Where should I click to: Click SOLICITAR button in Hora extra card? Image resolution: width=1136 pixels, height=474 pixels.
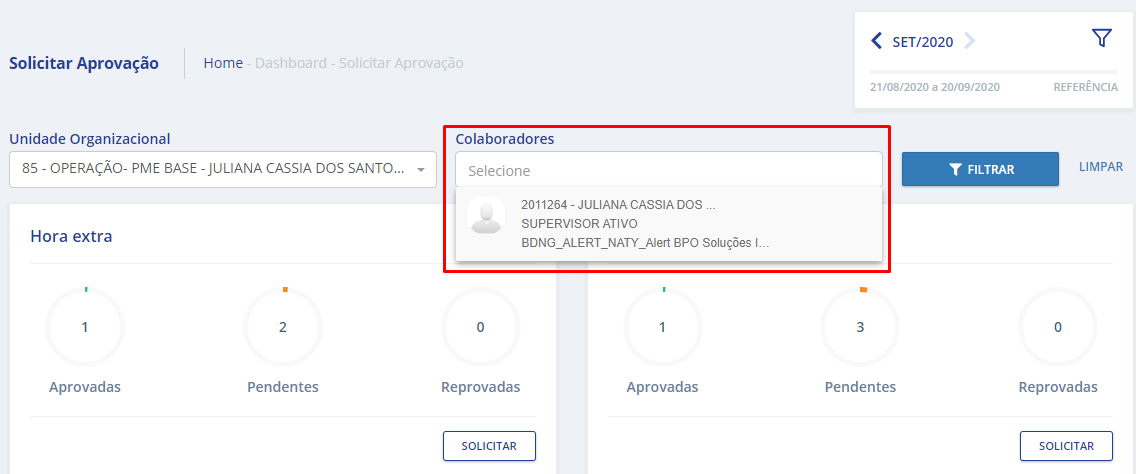(x=489, y=446)
